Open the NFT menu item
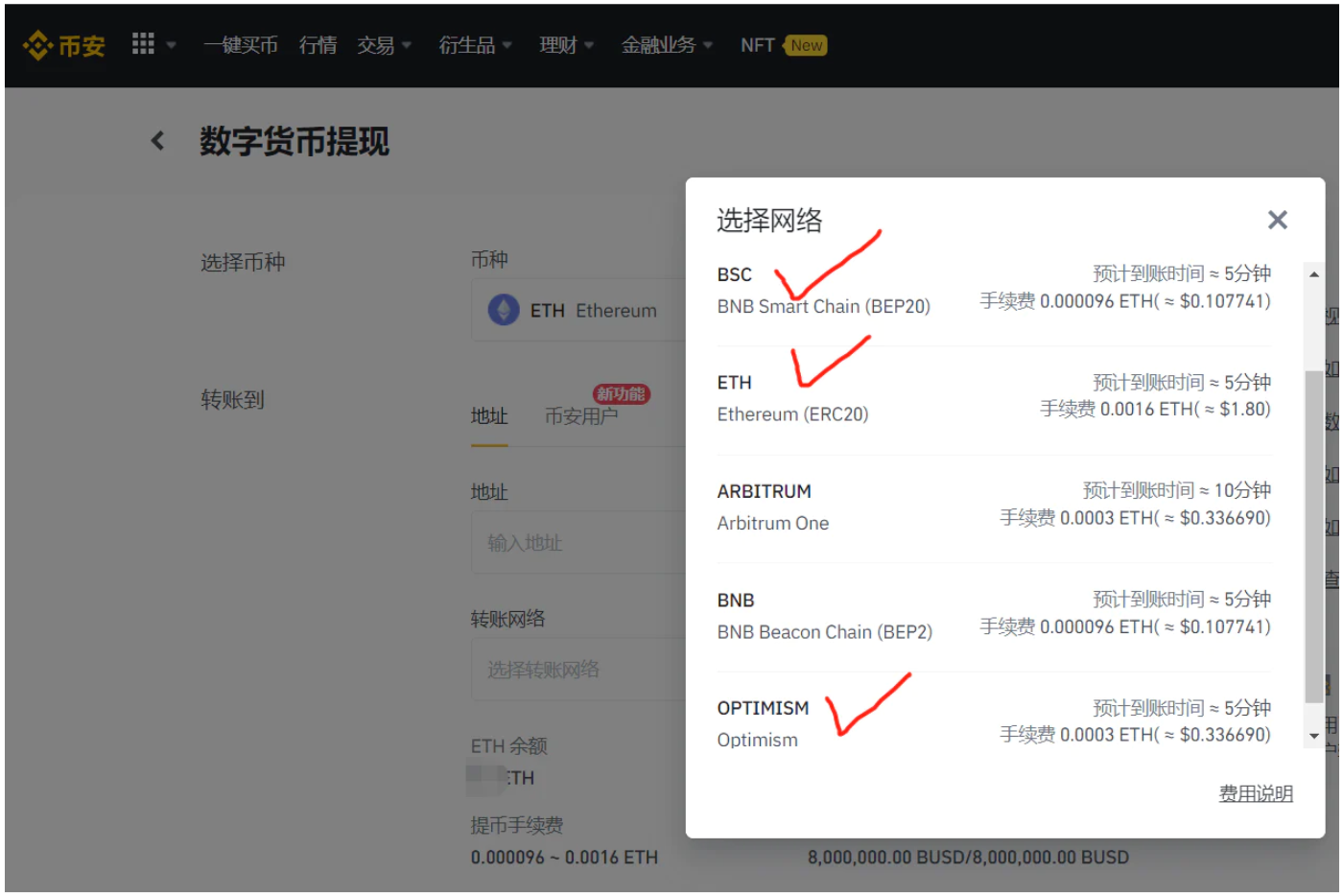1343x896 pixels. click(x=757, y=45)
